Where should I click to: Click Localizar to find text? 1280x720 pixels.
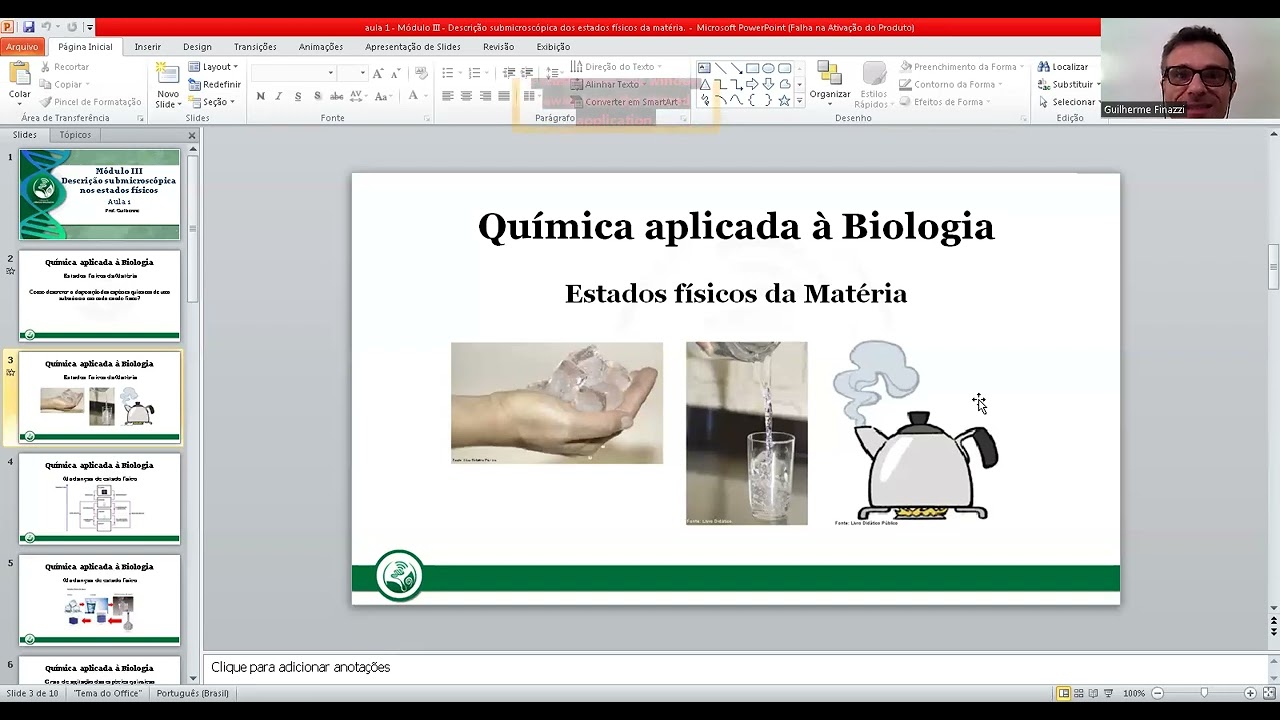point(1063,67)
